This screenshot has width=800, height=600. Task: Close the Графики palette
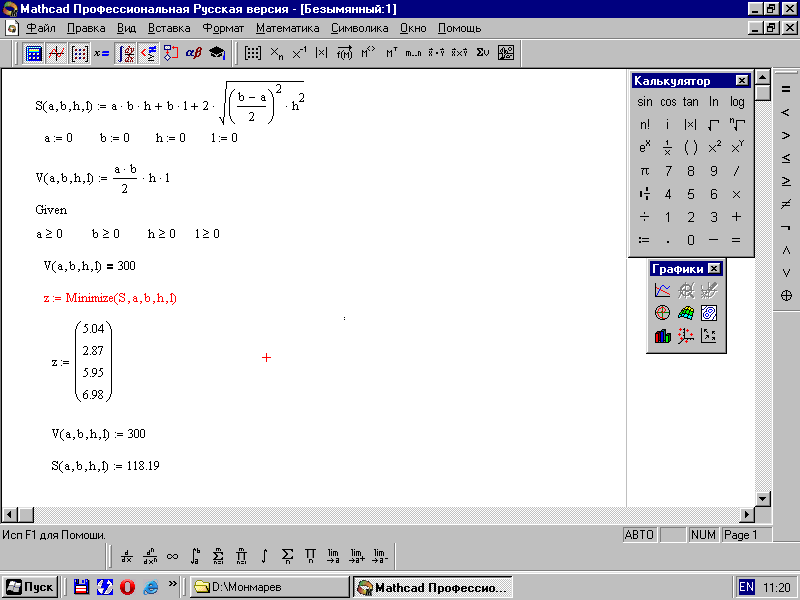tap(714, 268)
